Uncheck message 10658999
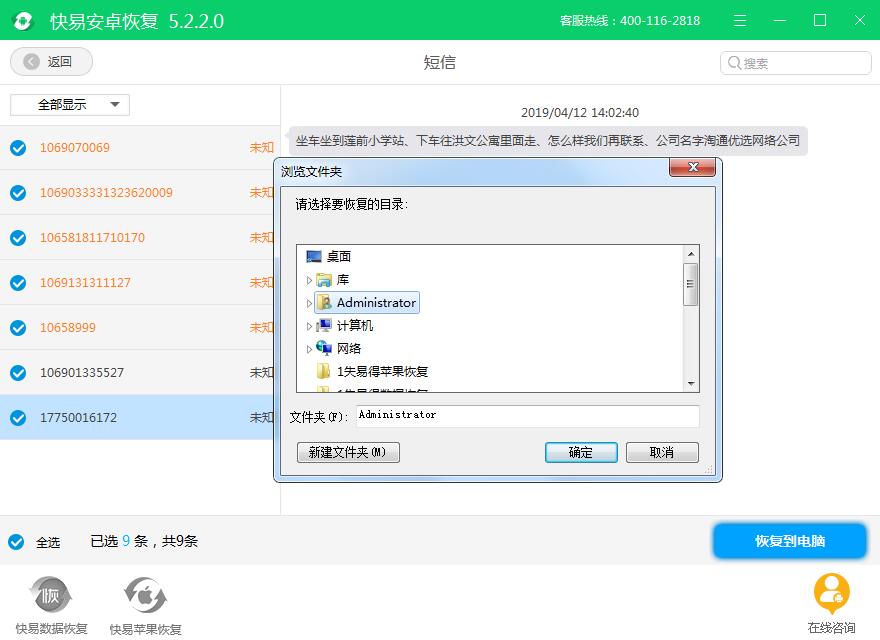 [x=18, y=327]
